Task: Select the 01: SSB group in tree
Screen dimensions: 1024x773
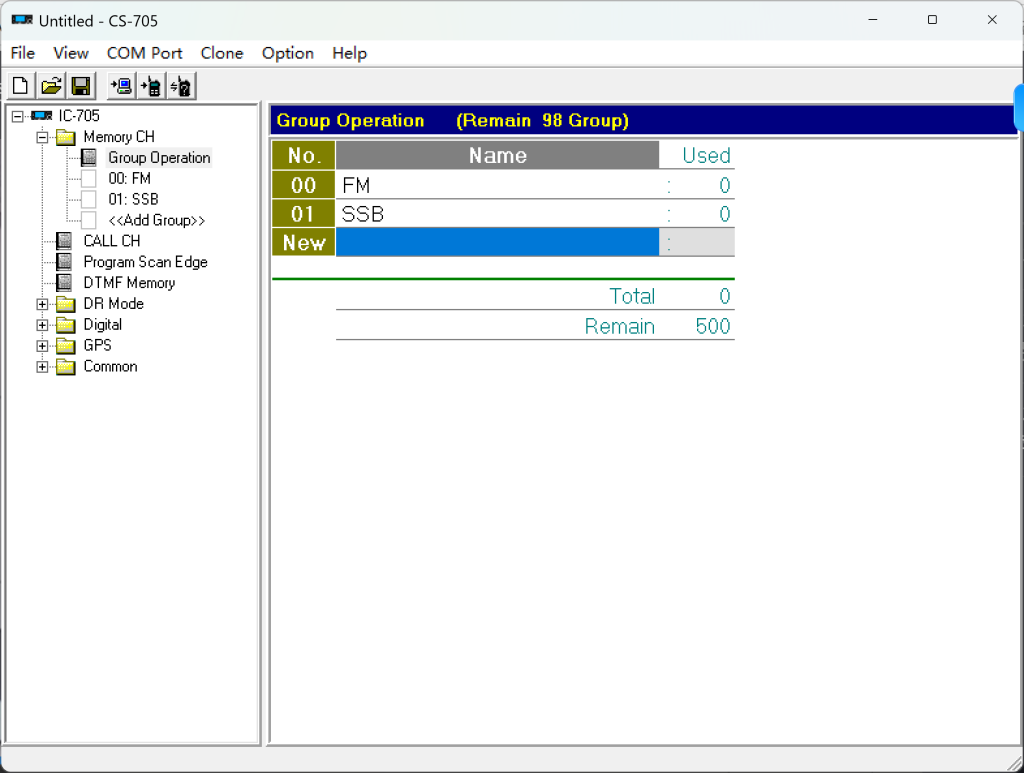Action: (x=133, y=199)
